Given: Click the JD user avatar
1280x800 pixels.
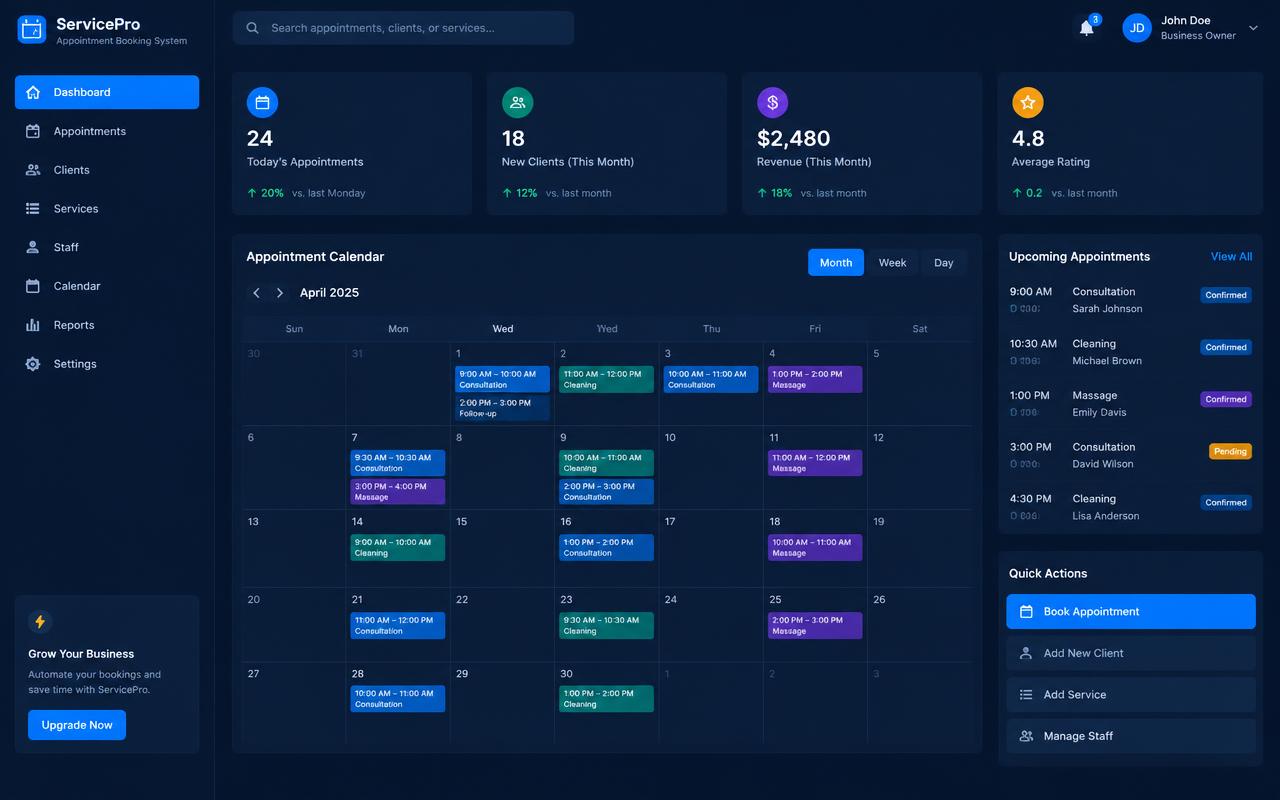Looking at the screenshot, I should (x=1137, y=28).
